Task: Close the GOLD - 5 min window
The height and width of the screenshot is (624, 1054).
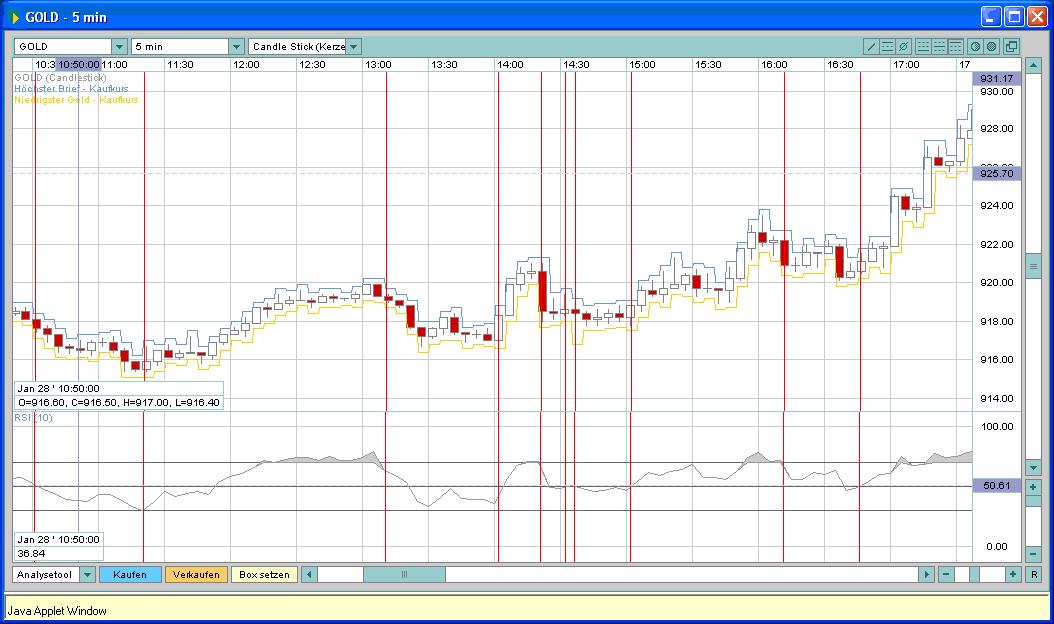Action: pos(1037,17)
